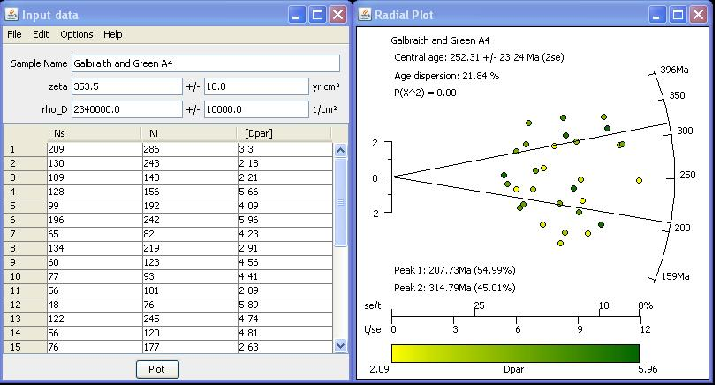Click the 250 tick label on the radial arc

[687, 174]
